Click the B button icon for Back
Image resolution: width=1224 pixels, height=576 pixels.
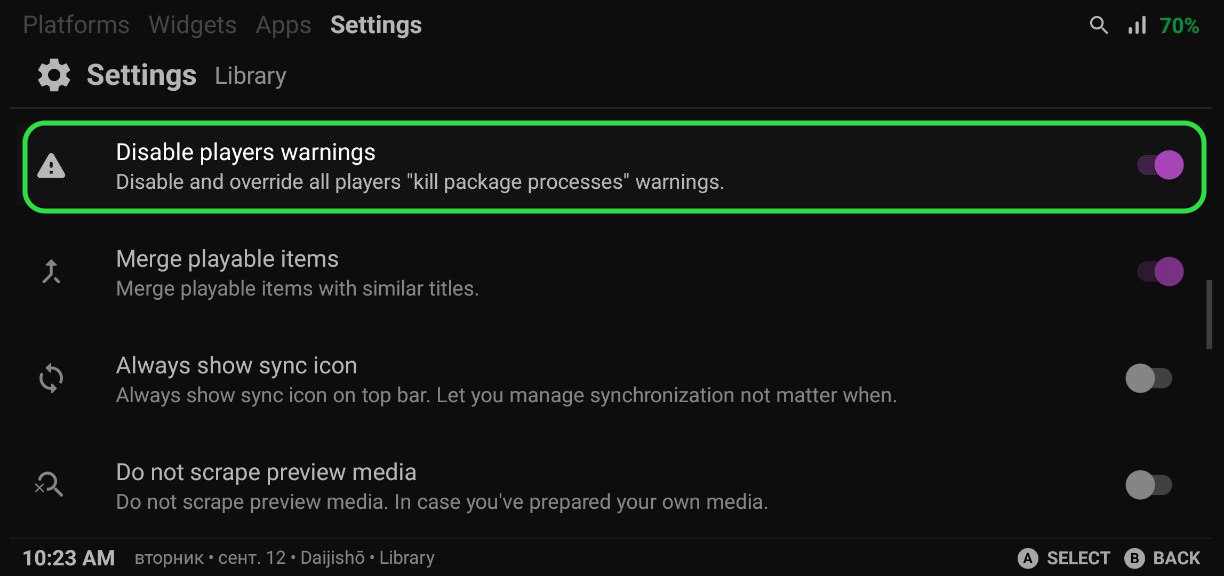click(1134, 558)
